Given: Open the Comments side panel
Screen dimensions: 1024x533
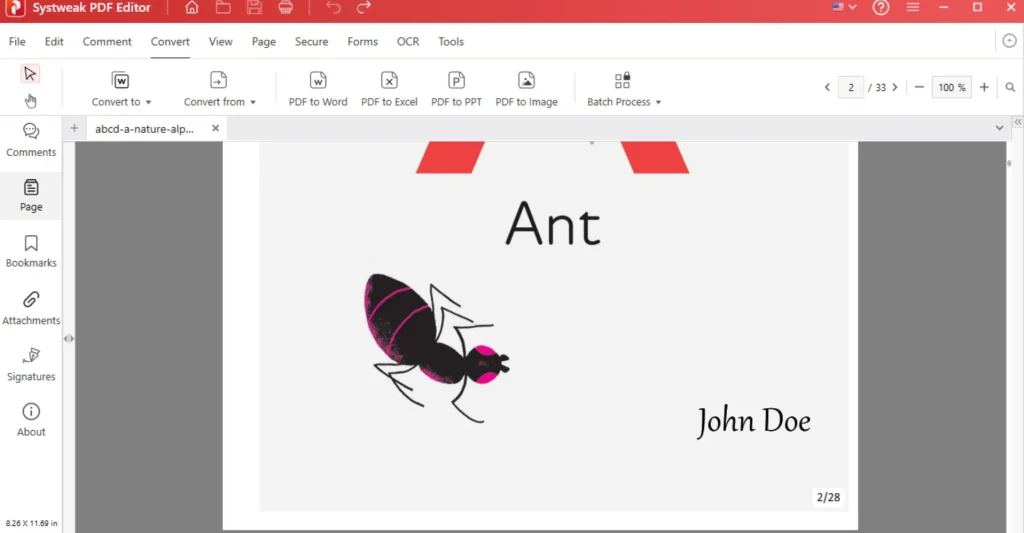Looking at the screenshot, I should point(31,140).
